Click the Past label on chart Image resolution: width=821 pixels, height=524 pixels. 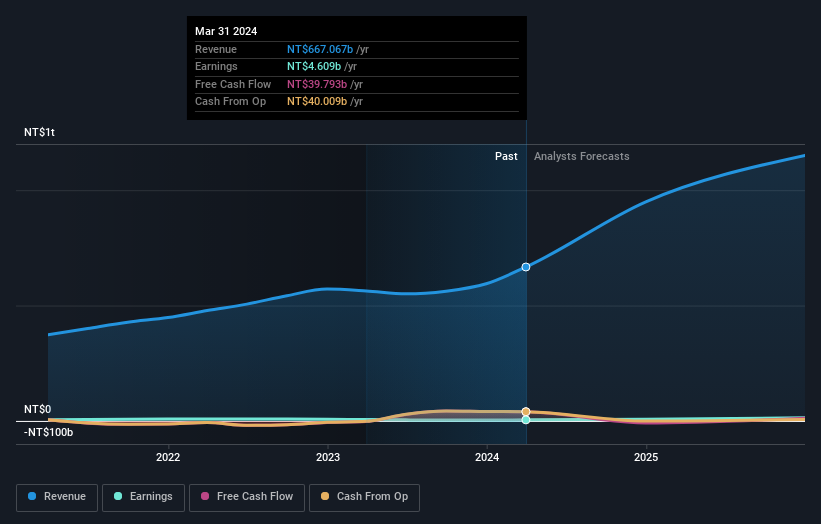pyautogui.click(x=506, y=157)
